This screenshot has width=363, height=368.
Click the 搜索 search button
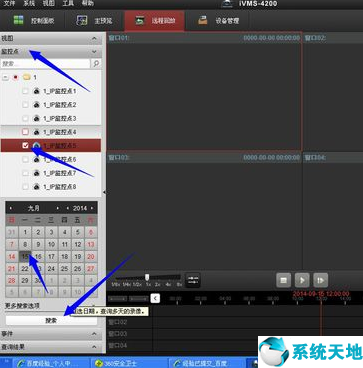pos(51,320)
